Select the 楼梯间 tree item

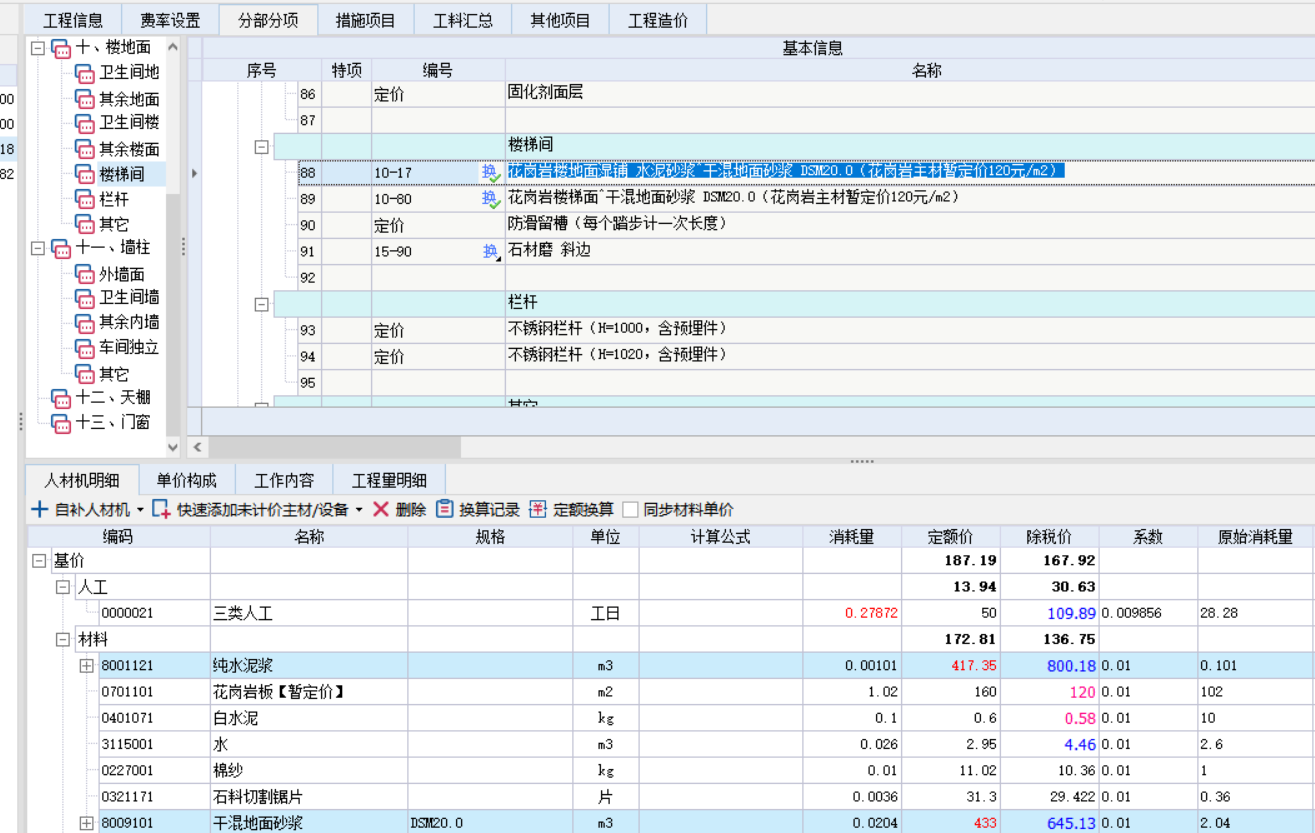(121, 174)
